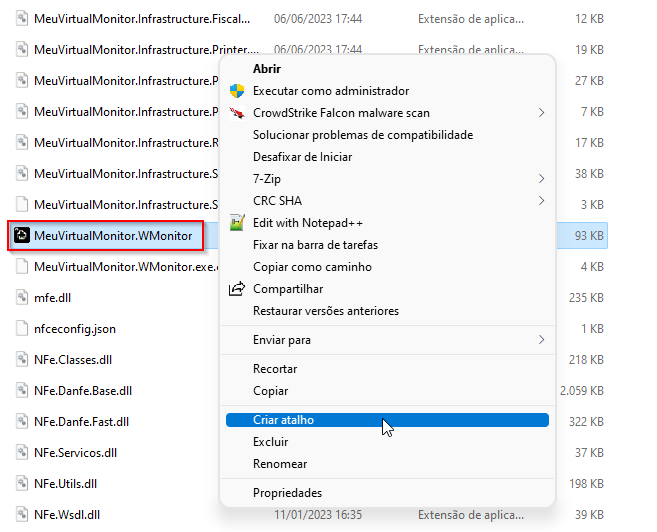Select Renomear menu entry

point(280,464)
